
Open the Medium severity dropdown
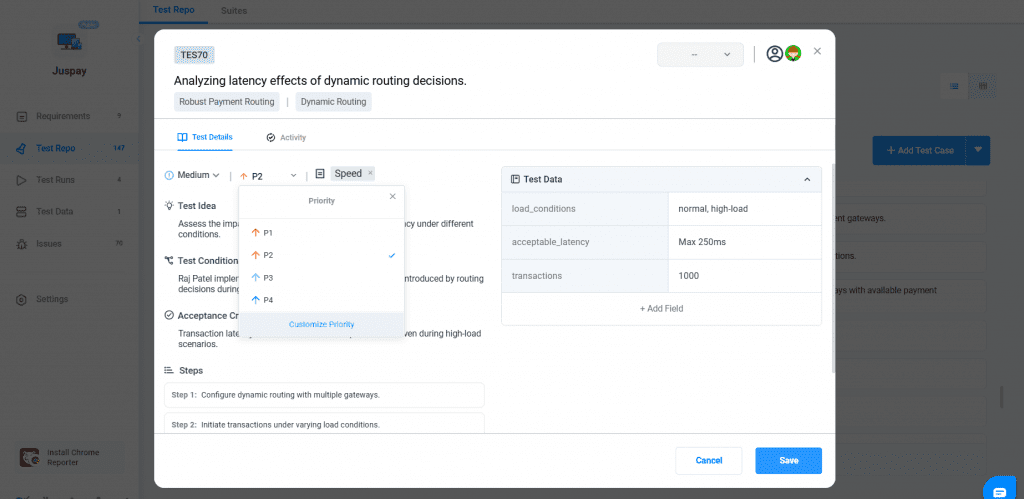click(x=193, y=175)
